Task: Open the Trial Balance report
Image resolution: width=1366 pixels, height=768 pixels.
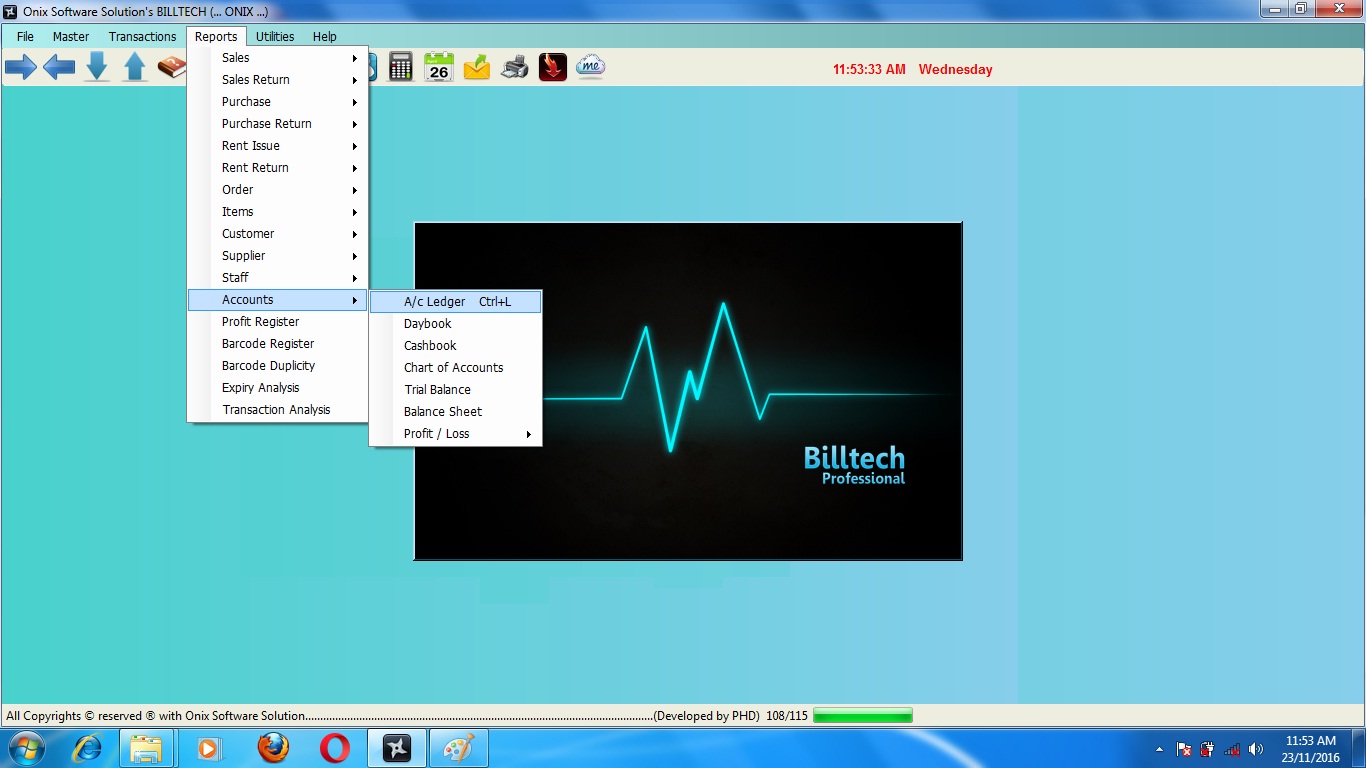Action: tap(456, 390)
